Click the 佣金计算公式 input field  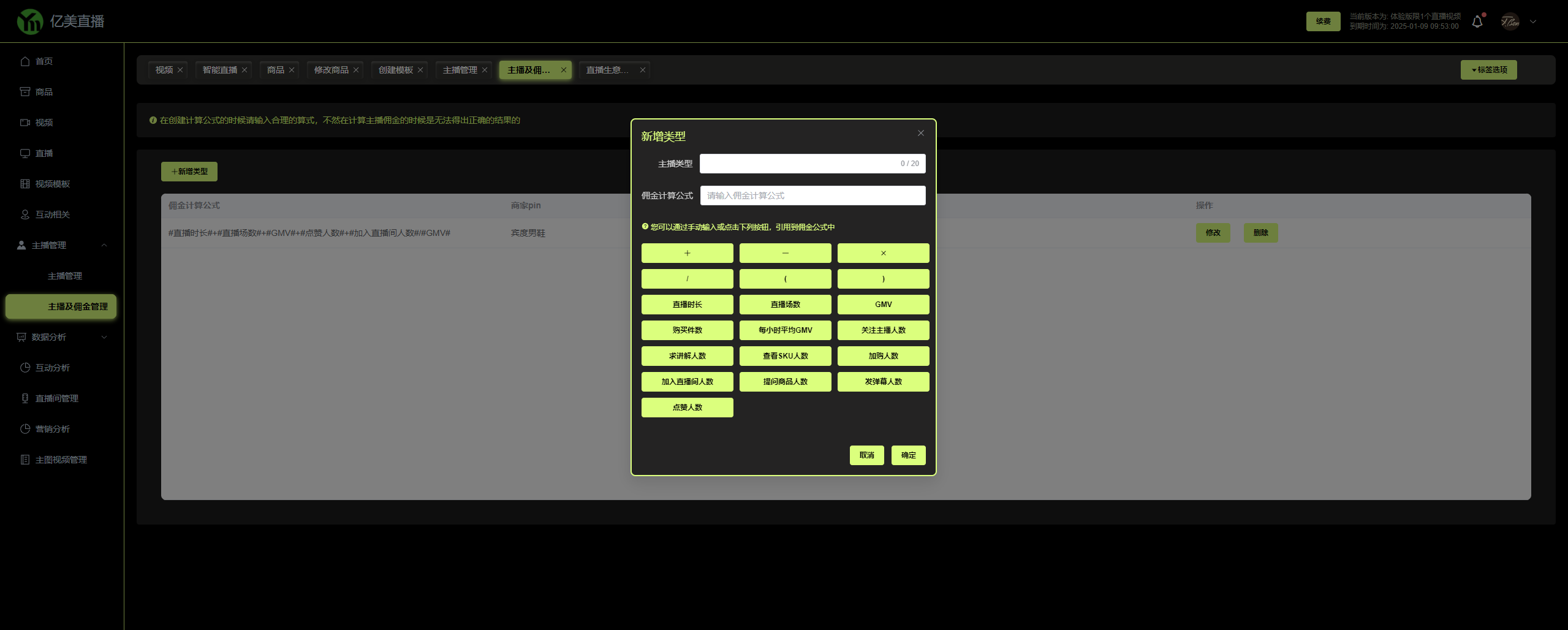[x=812, y=195]
